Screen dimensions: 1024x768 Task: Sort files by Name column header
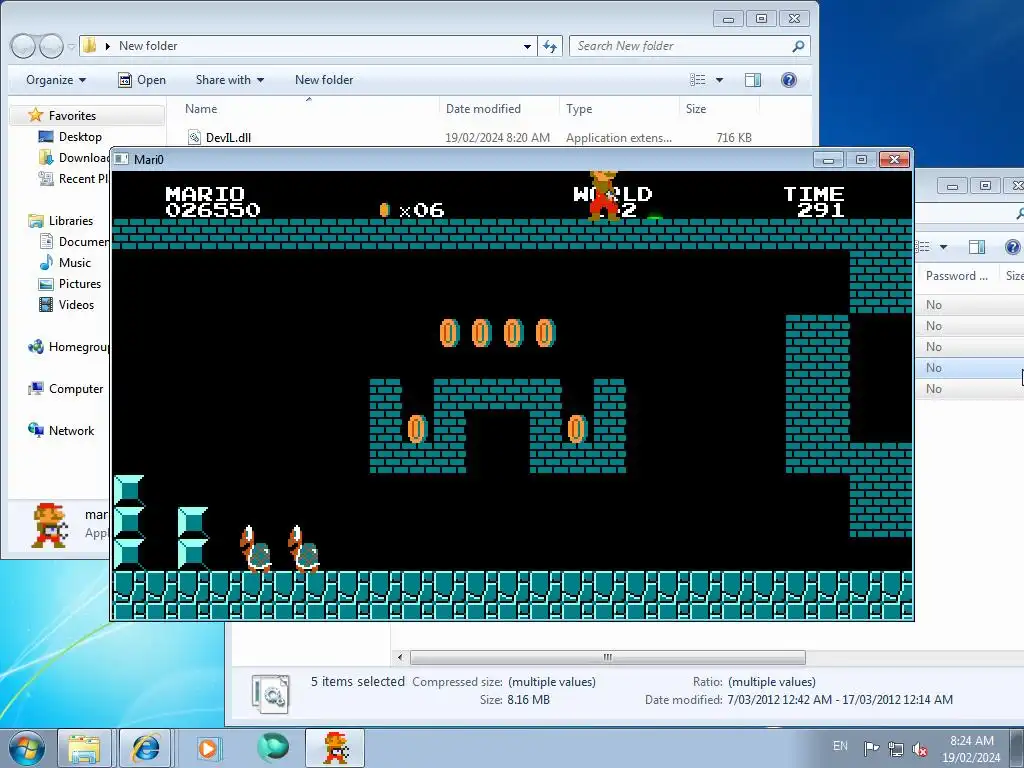[201, 109]
